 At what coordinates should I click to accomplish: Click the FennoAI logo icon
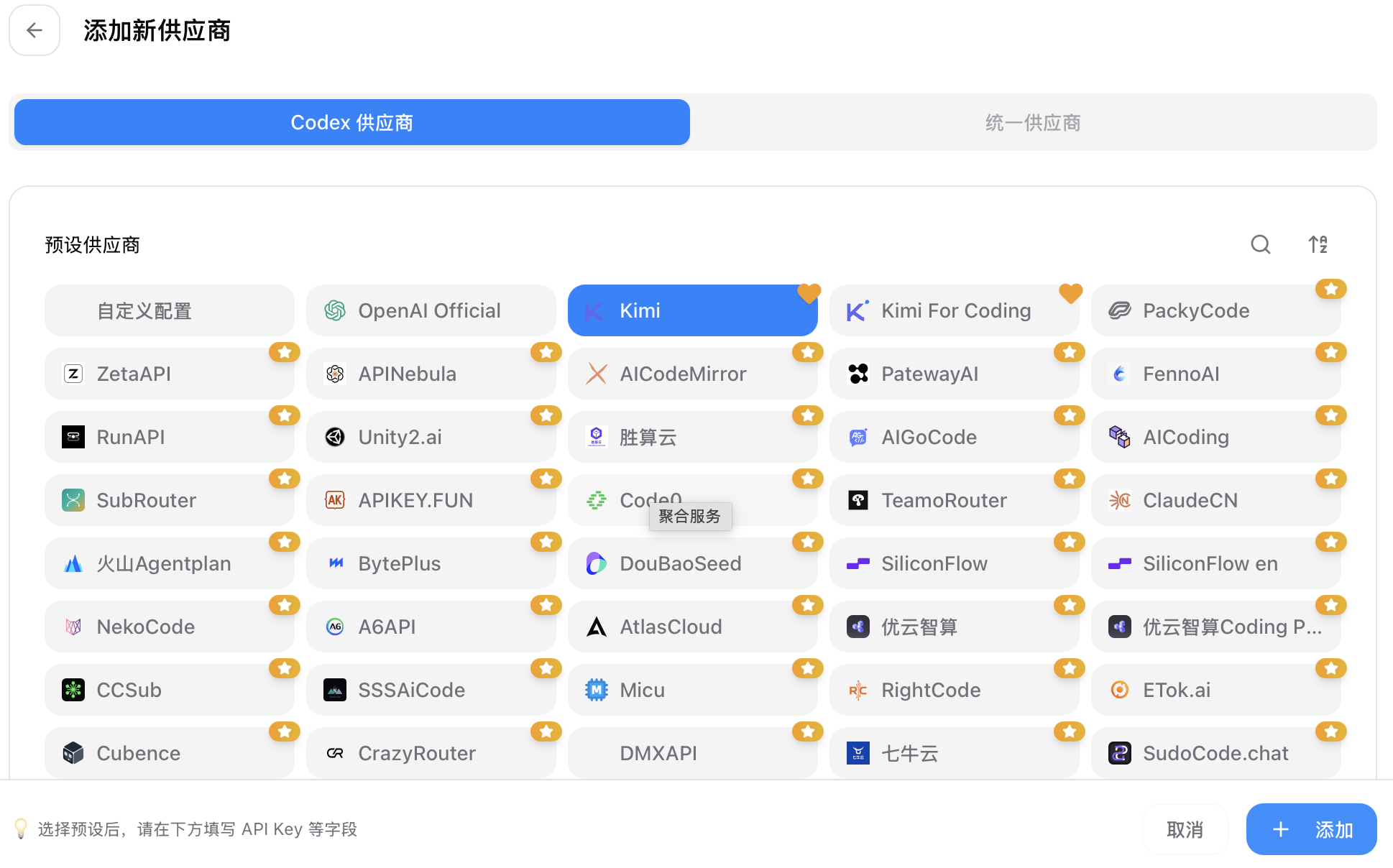[x=1120, y=374]
